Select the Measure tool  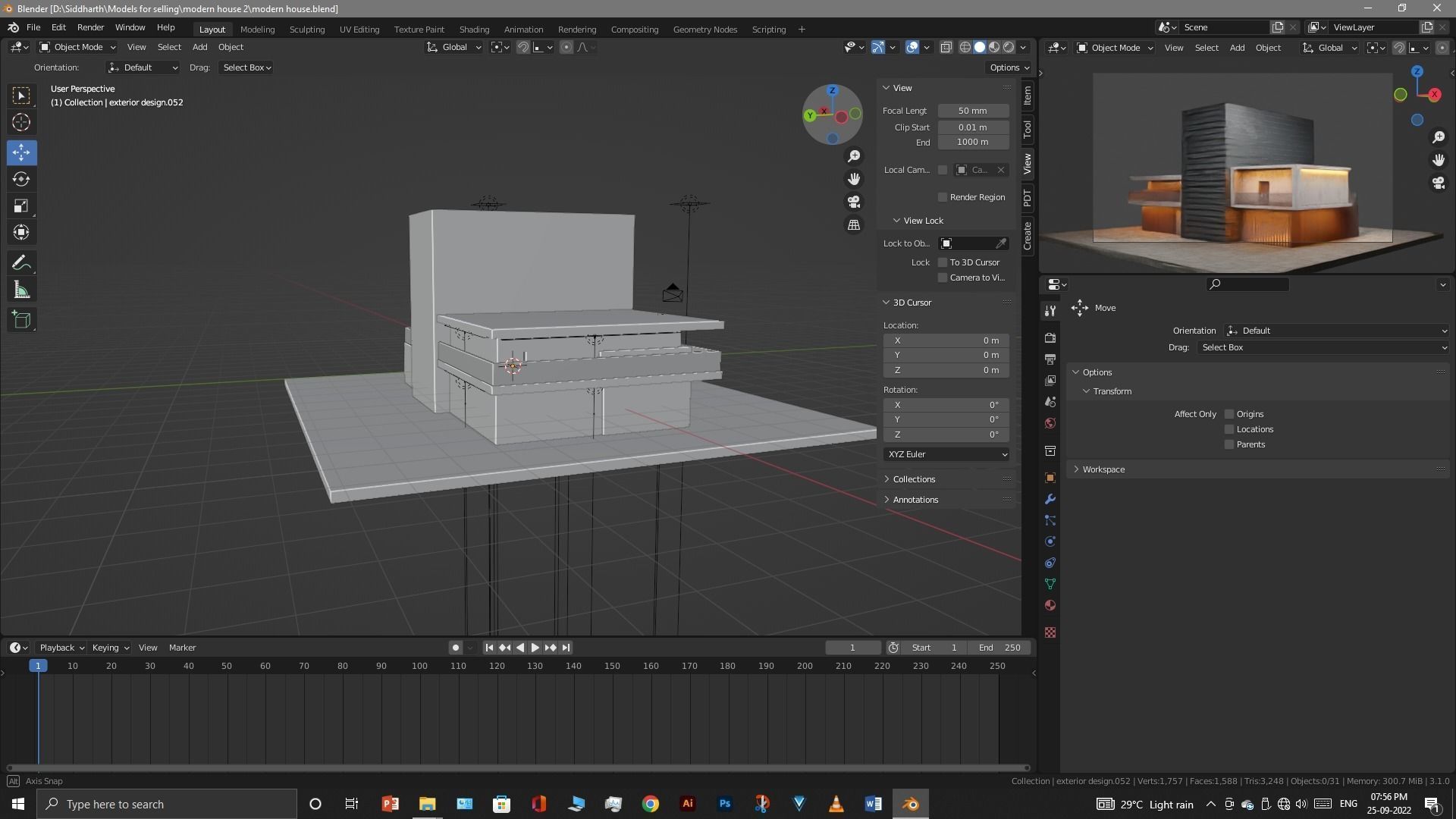[x=21, y=290]
